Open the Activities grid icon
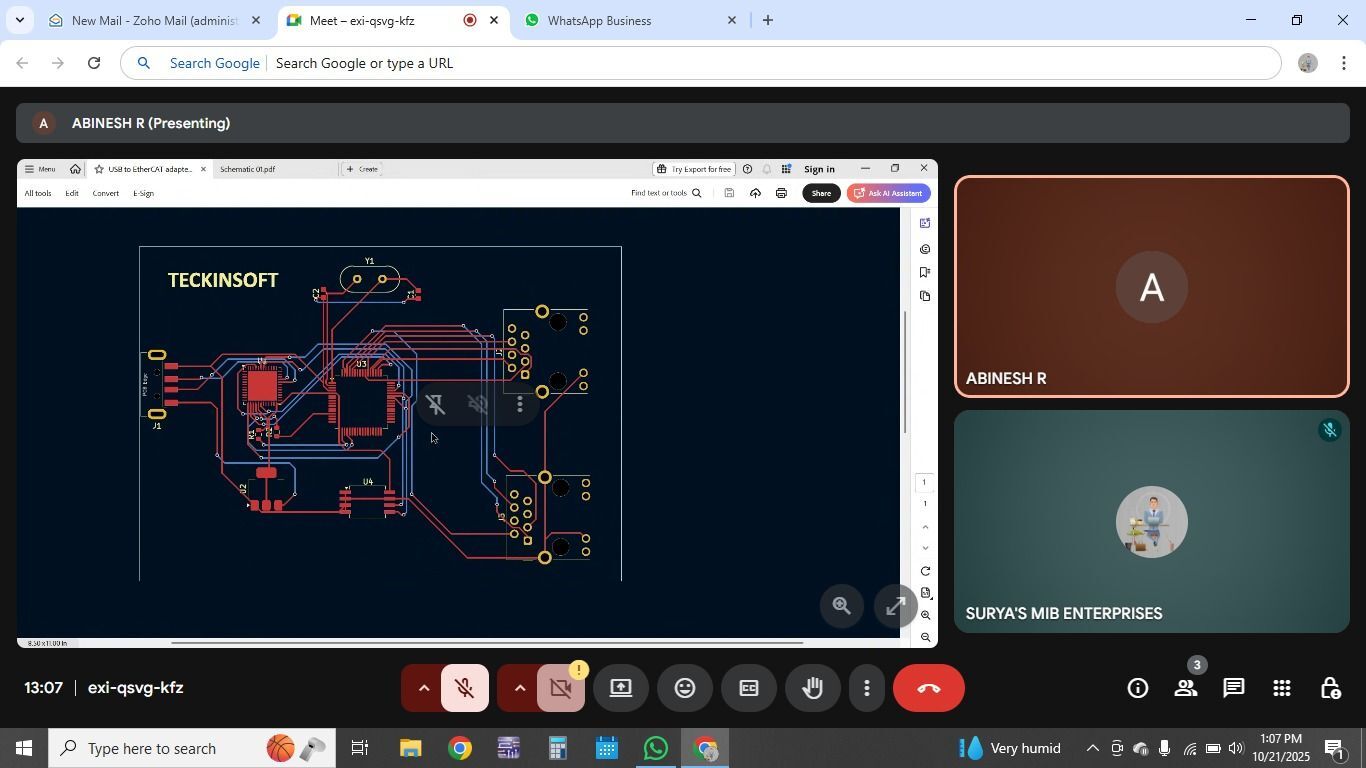 (1282, 688)
